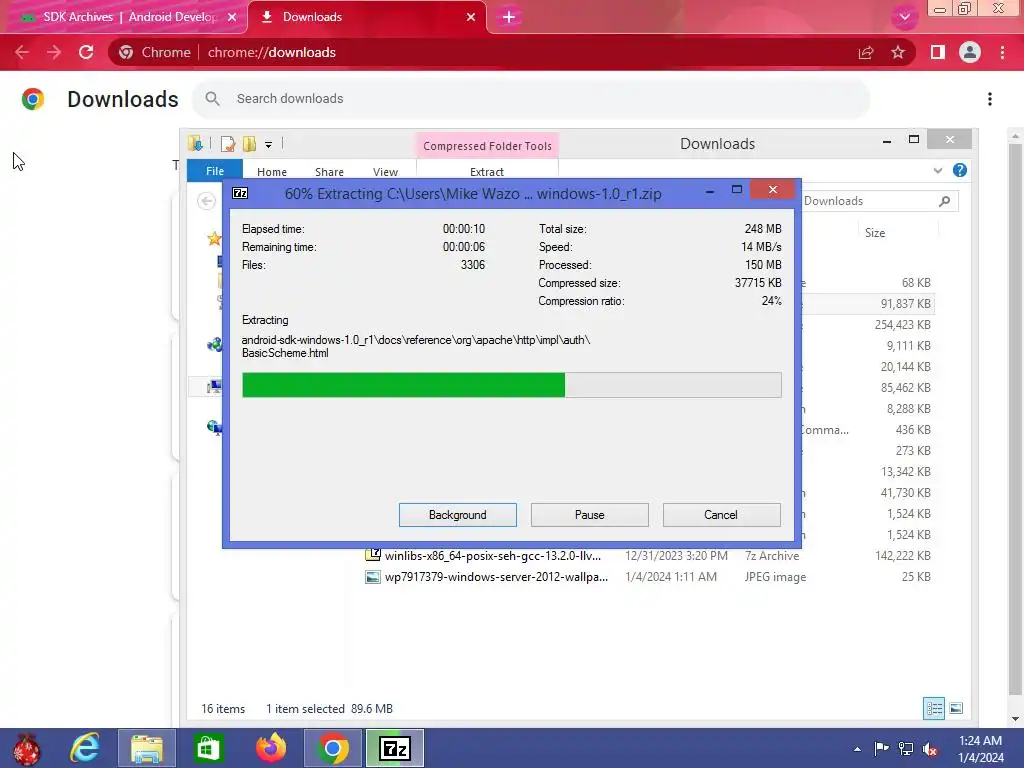Open the View ribbon tab

[x=385, y=172]
